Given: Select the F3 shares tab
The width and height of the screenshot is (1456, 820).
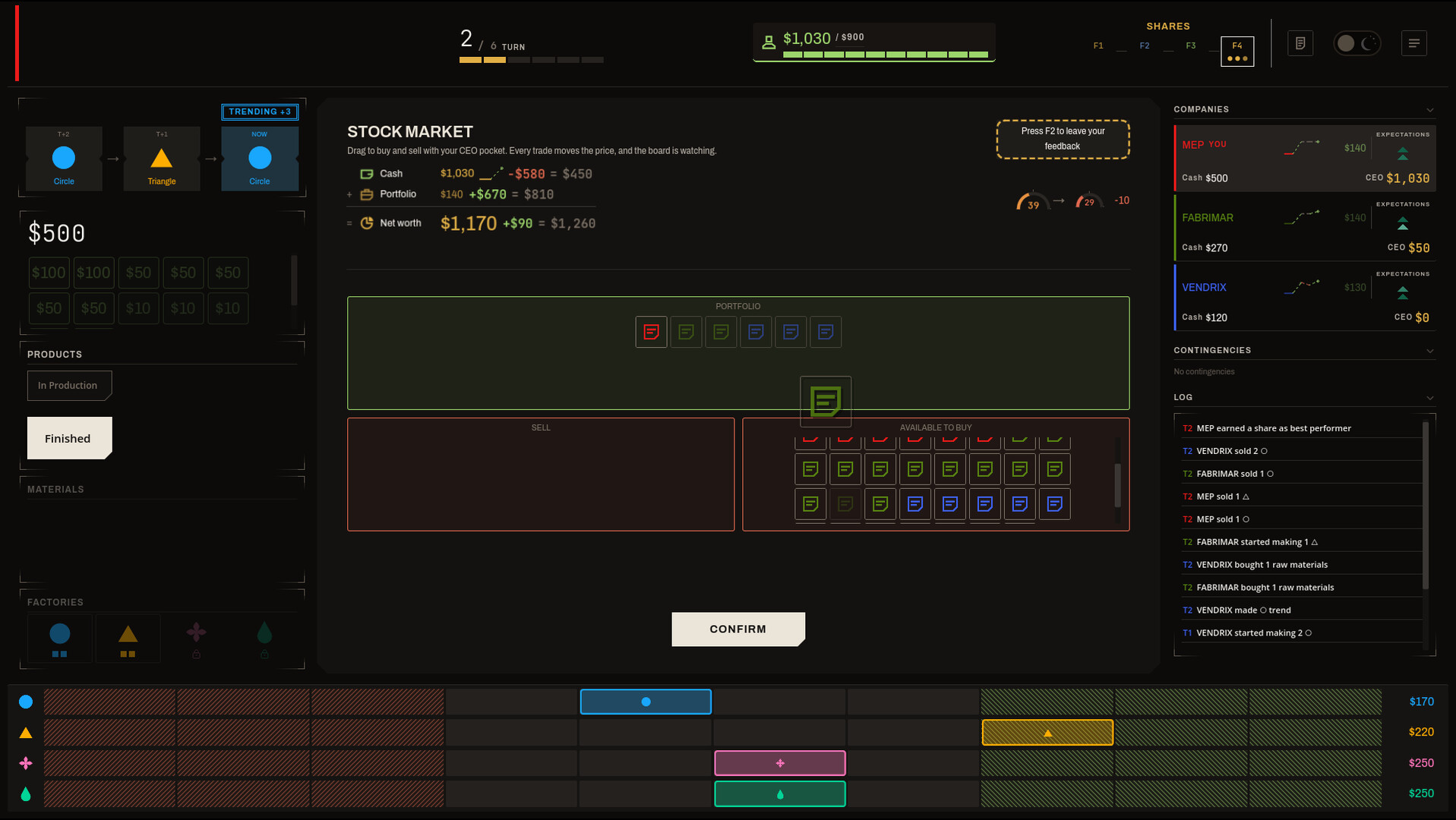Looking at the screenshot, I should (1191, 46).
